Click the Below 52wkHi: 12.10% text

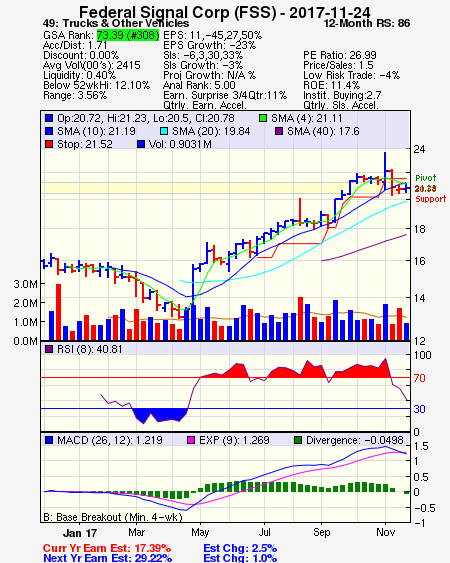click(96, 85)
